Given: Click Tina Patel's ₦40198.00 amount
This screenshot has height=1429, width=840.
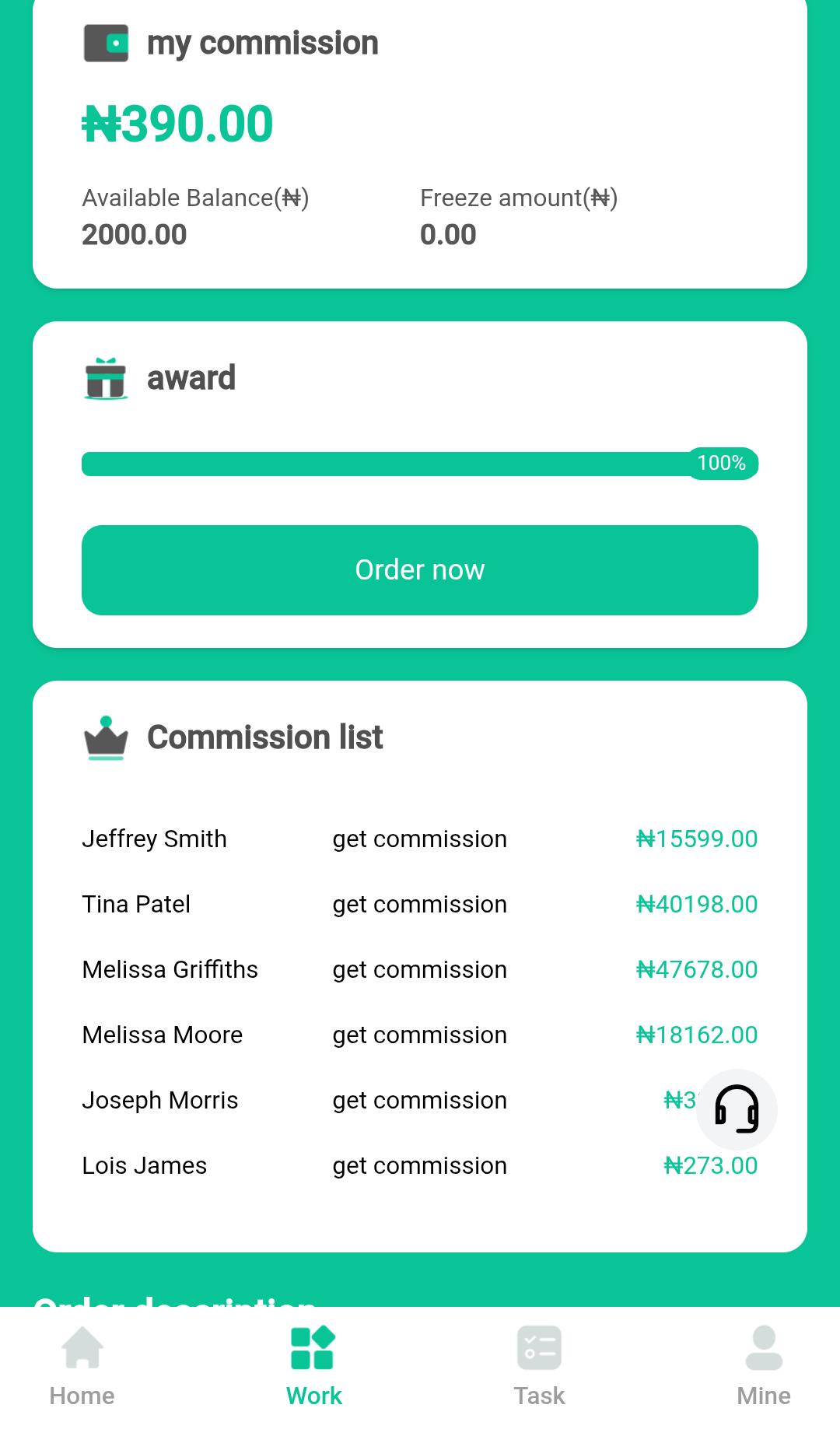Looking at the screenshot, I should [x=697, y=905].
